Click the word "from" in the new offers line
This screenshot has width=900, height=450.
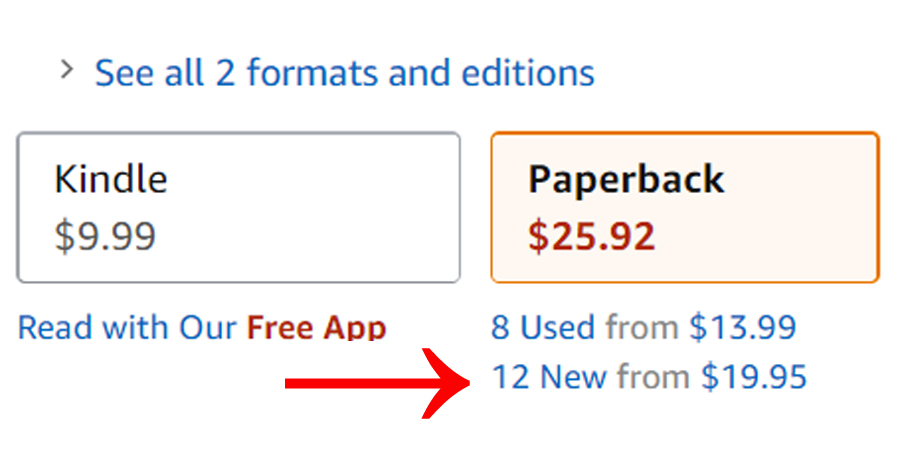pos(653,377)
